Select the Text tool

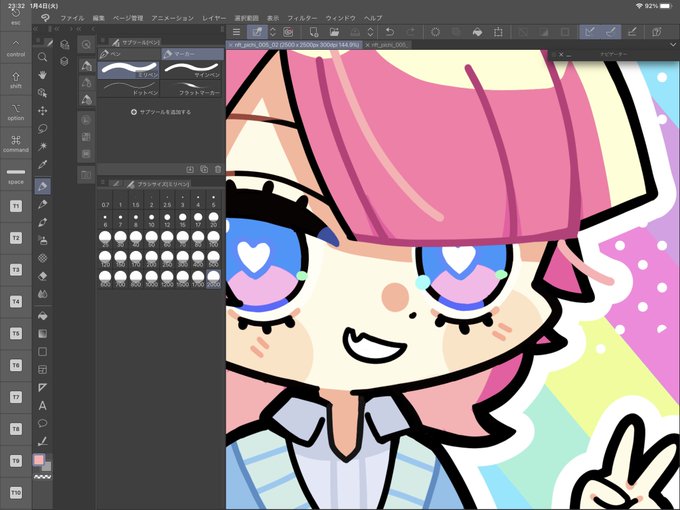42,405
